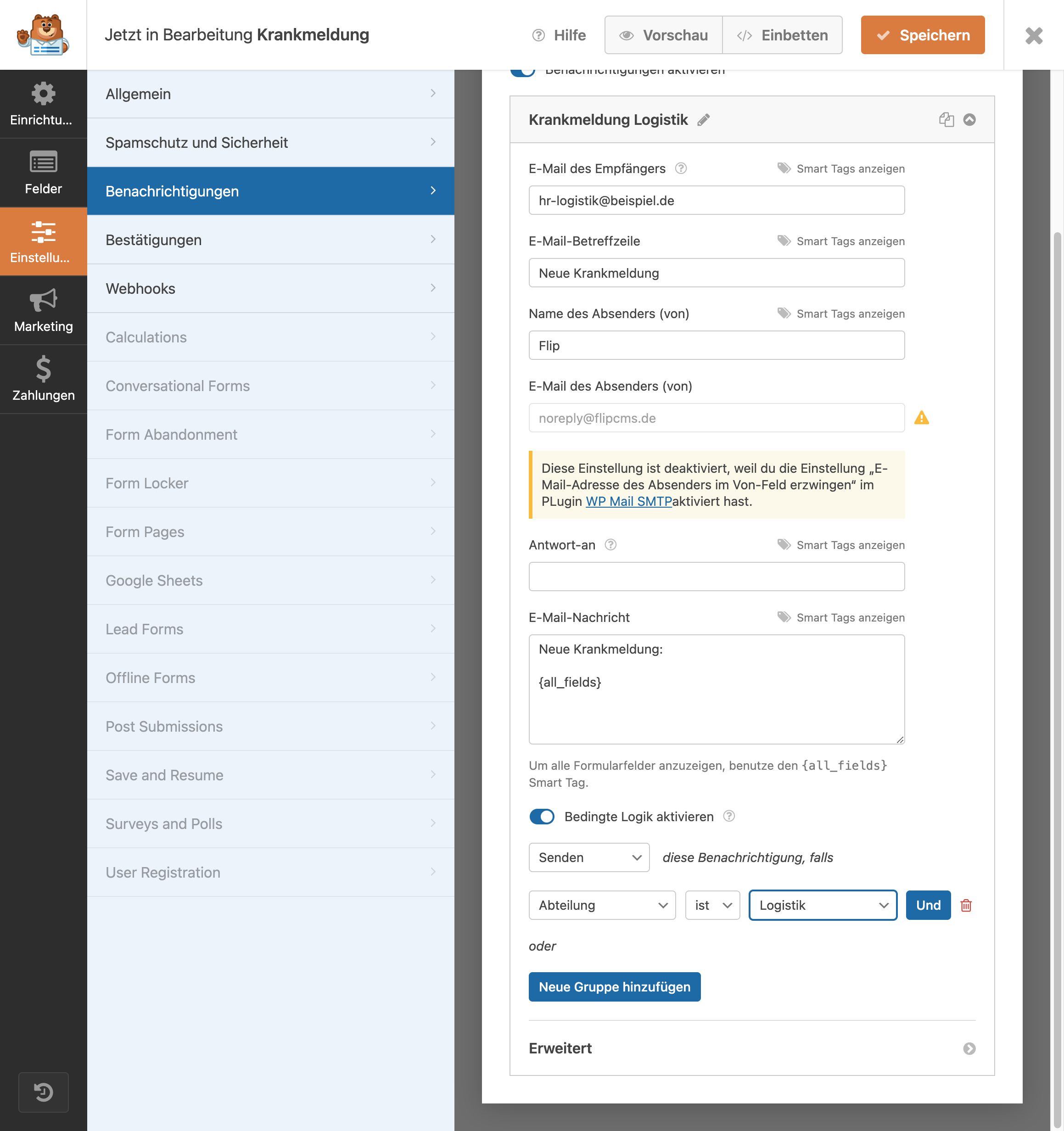The height and width of the screenshot is (1131, 1064).
Task: Open the User Registration section
Action: pyautogui.click(x=271, y=872)
